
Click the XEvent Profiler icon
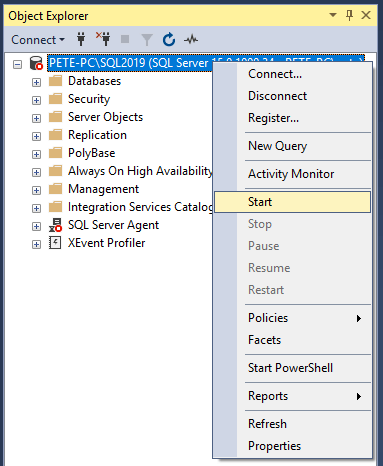[x=55, y=243]
